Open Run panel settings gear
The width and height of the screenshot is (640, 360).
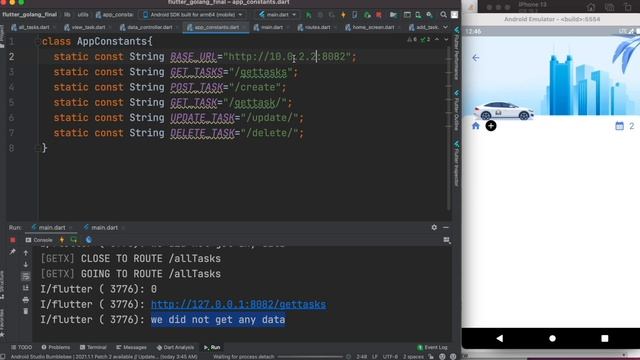(434, 227)
